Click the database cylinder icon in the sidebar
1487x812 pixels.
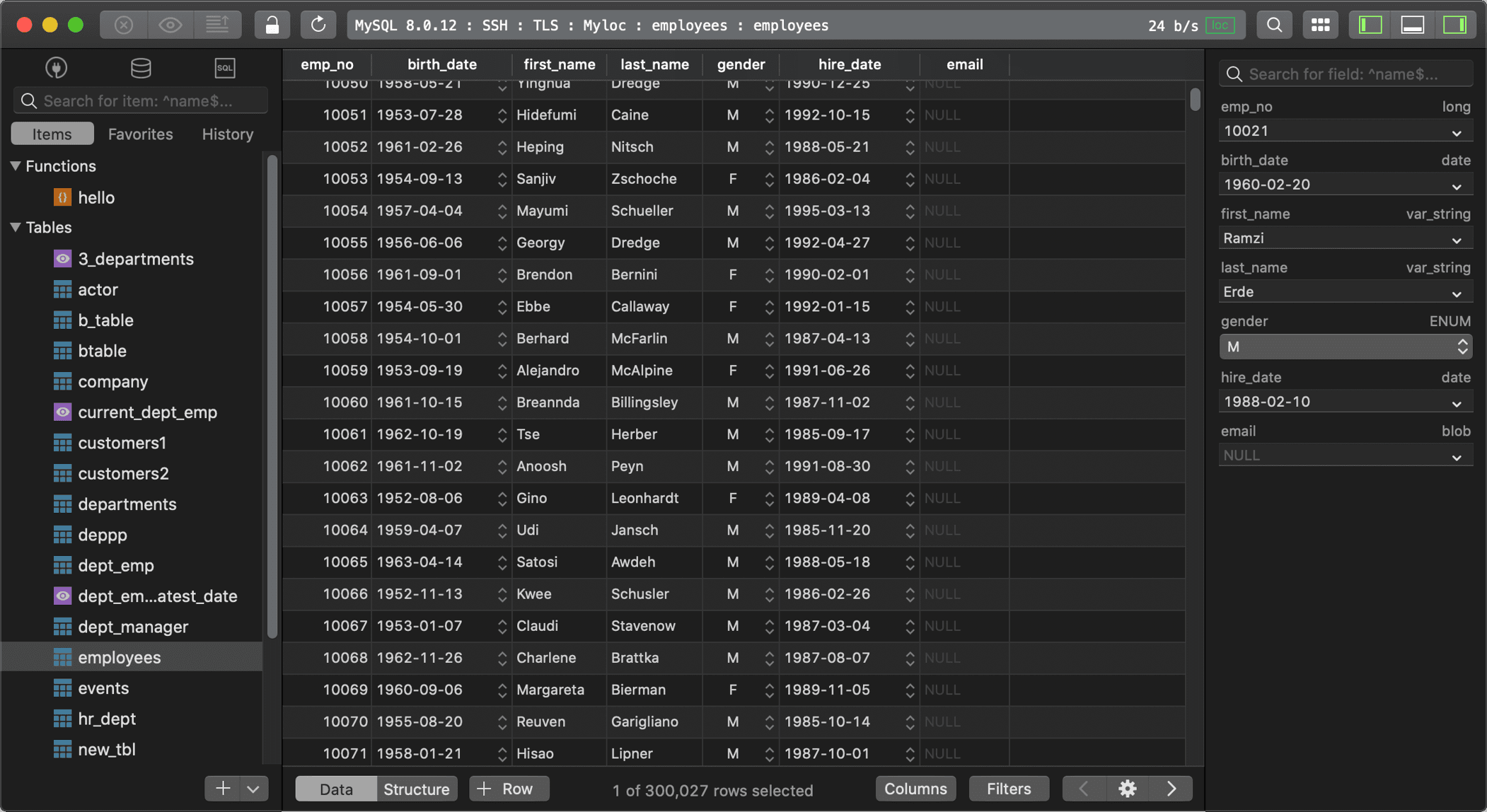pyautogui.click(x=141, y=68)
